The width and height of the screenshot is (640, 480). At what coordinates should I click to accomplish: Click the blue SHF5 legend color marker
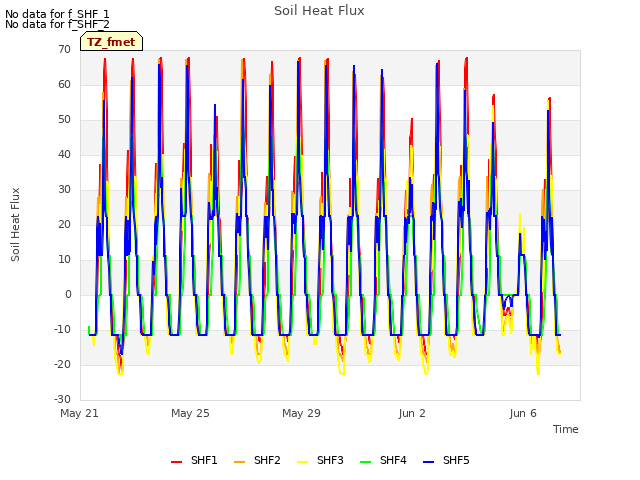pyautogui.click(x=429, y=462)
